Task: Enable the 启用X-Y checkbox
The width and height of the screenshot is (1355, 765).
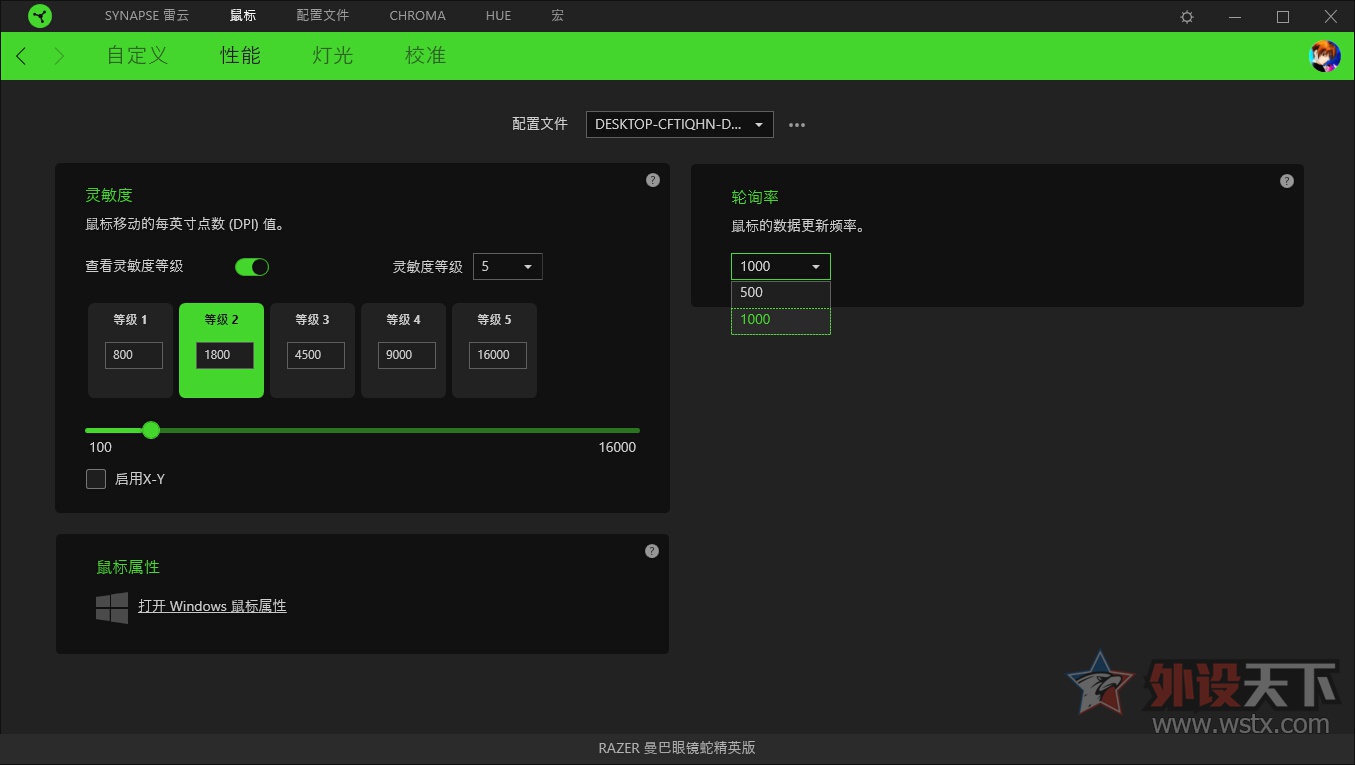Action: (x=95, y=479)
